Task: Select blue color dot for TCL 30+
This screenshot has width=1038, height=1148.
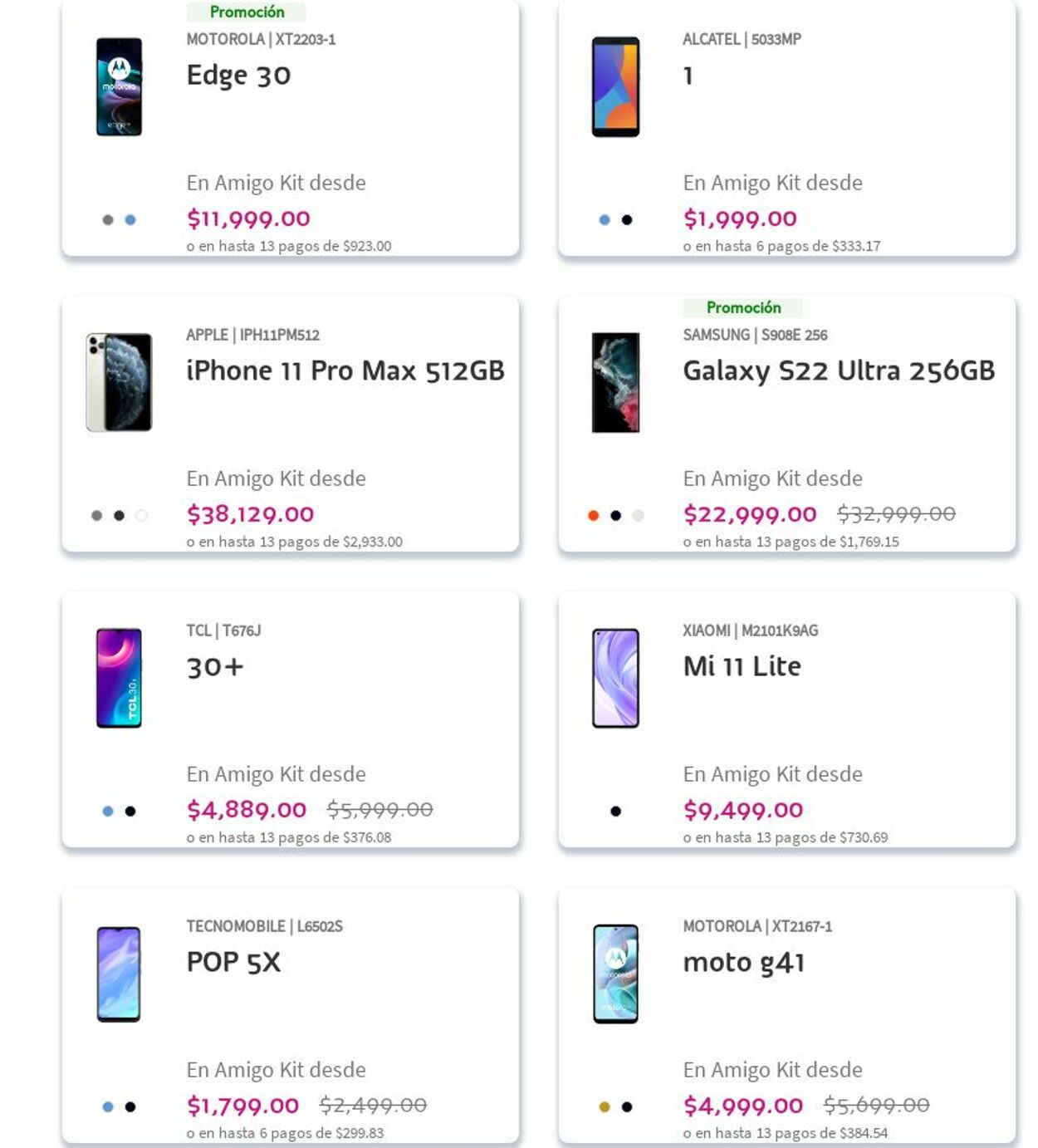Action: coord(108,812)
